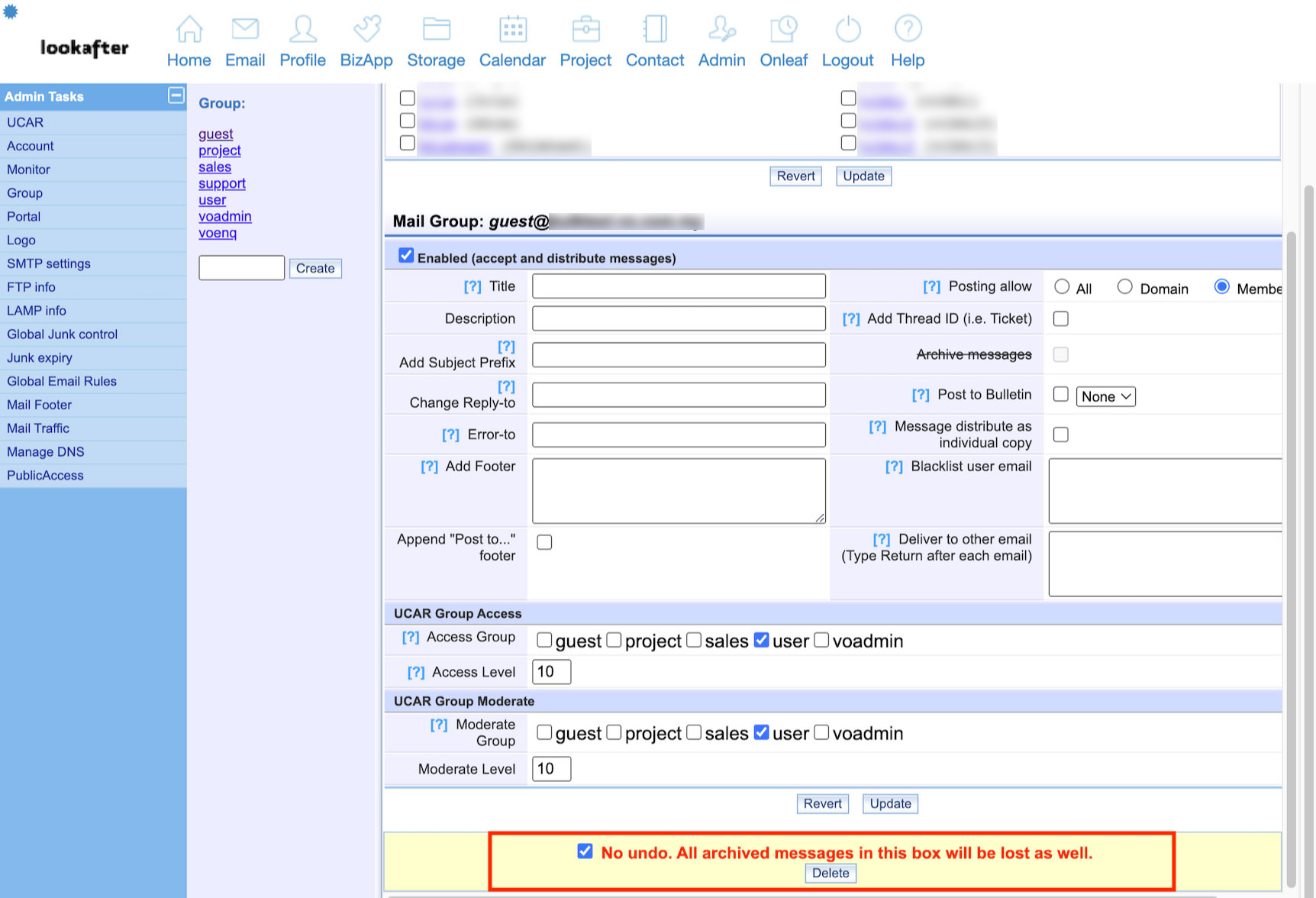The height and width of the screenshot is (898, 1316).
Task: Click the Access Level input field
Action: point(551,672)
